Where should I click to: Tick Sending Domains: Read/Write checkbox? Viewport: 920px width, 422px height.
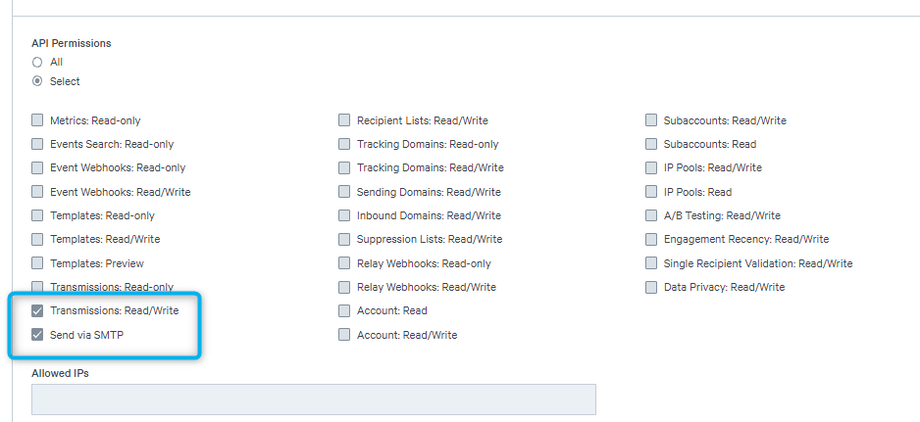344,192
